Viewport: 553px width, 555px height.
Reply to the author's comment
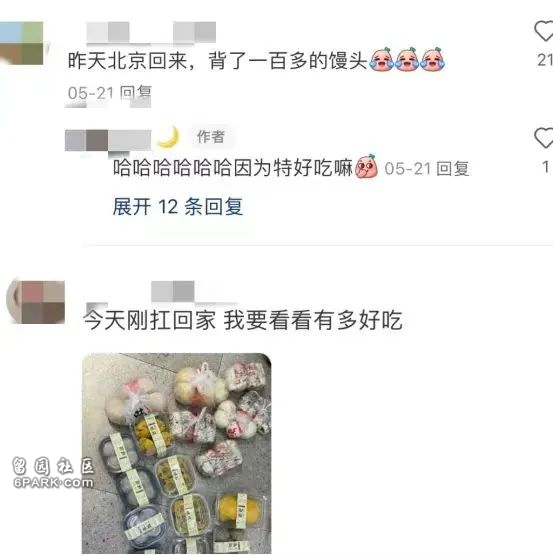(x=452, y=168)
